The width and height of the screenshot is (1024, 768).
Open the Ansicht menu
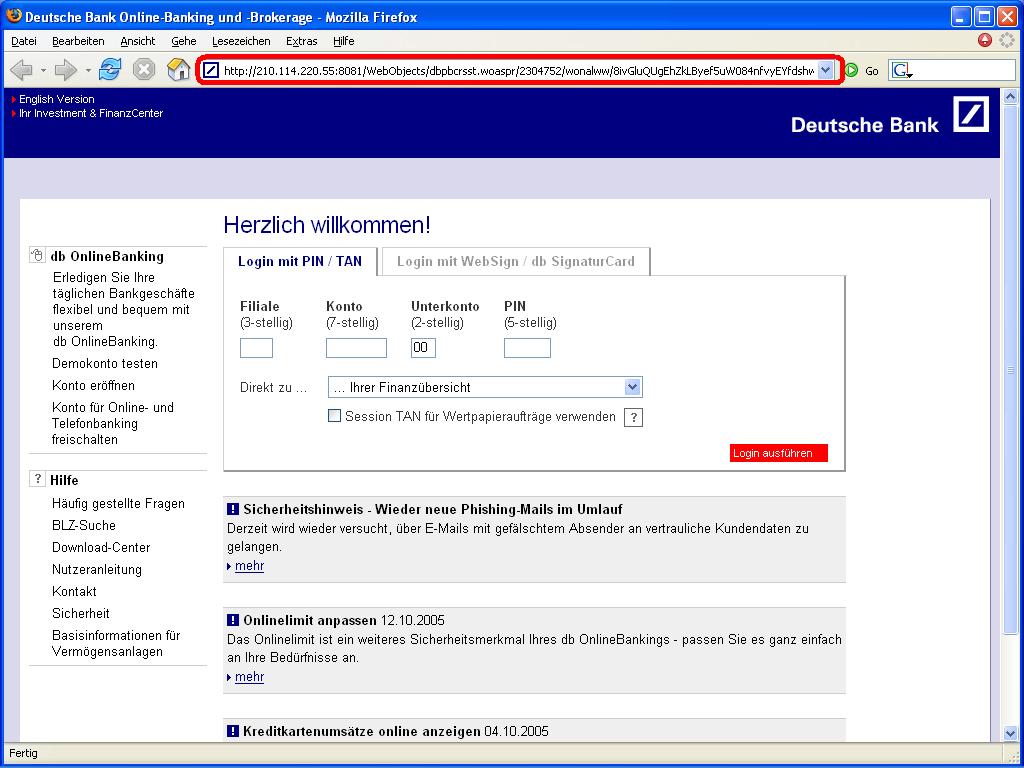(x=138, y=41)
